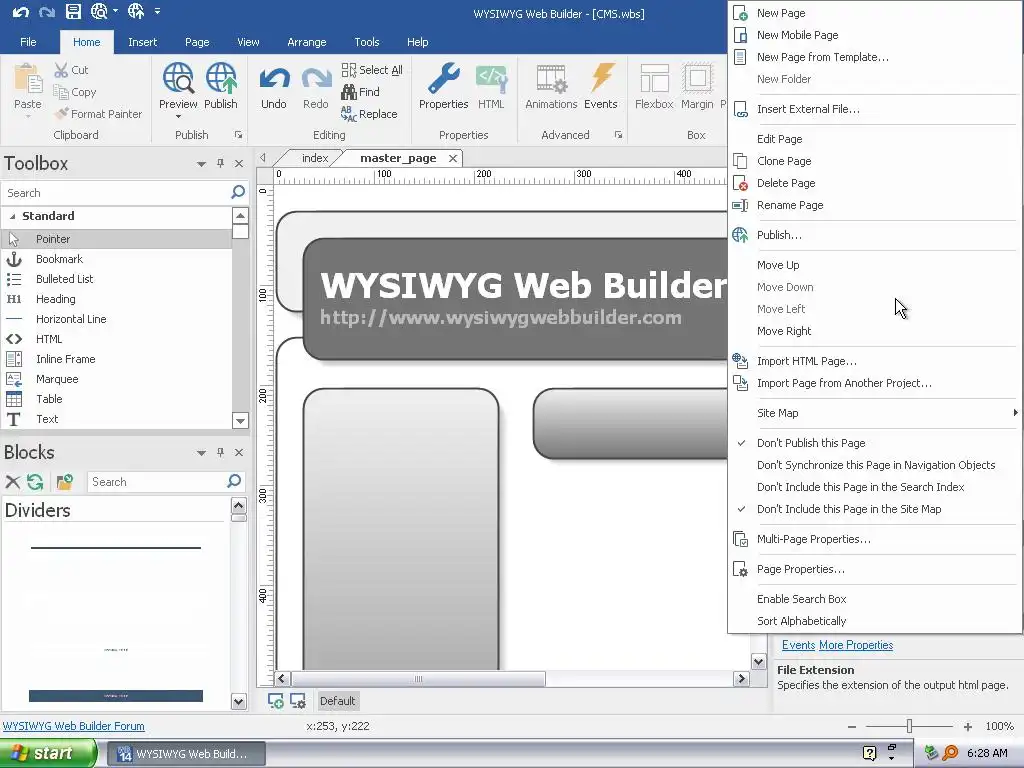The image size is (1024, 768).
Task: Click the zoom out minus button
Action: coord(852,726)
